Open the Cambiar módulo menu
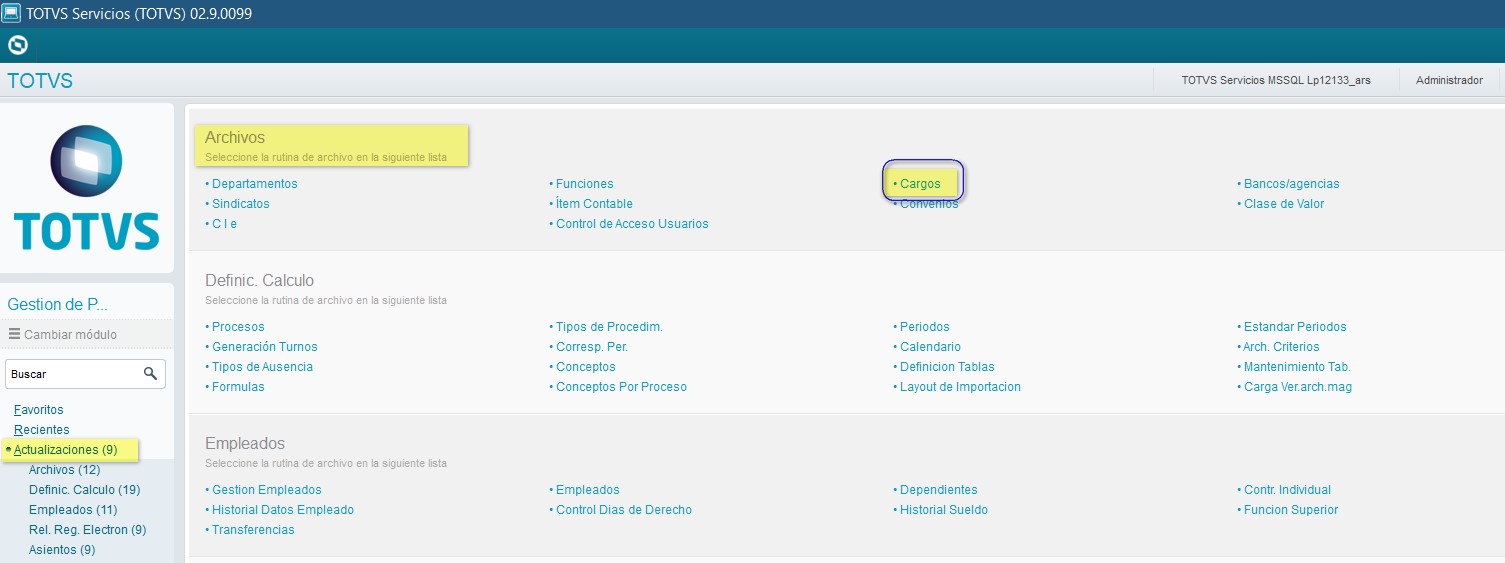 coord(63,334)
